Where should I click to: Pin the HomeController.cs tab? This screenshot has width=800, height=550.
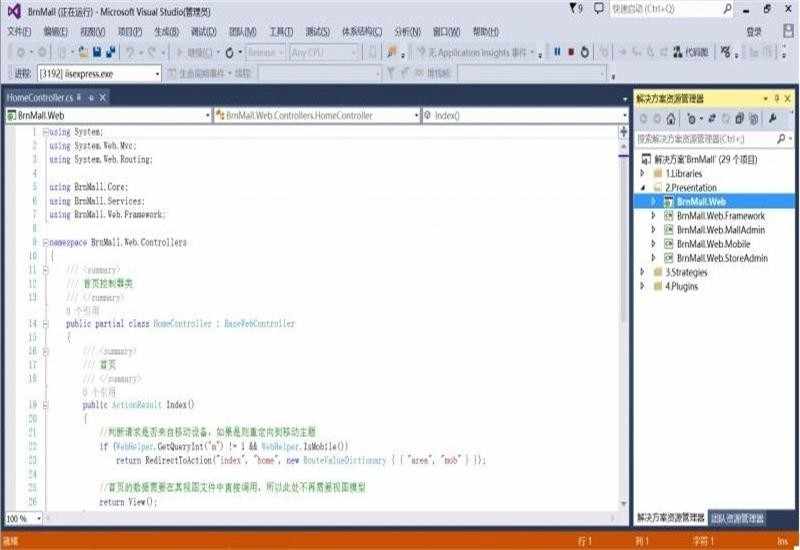[91, 97]
